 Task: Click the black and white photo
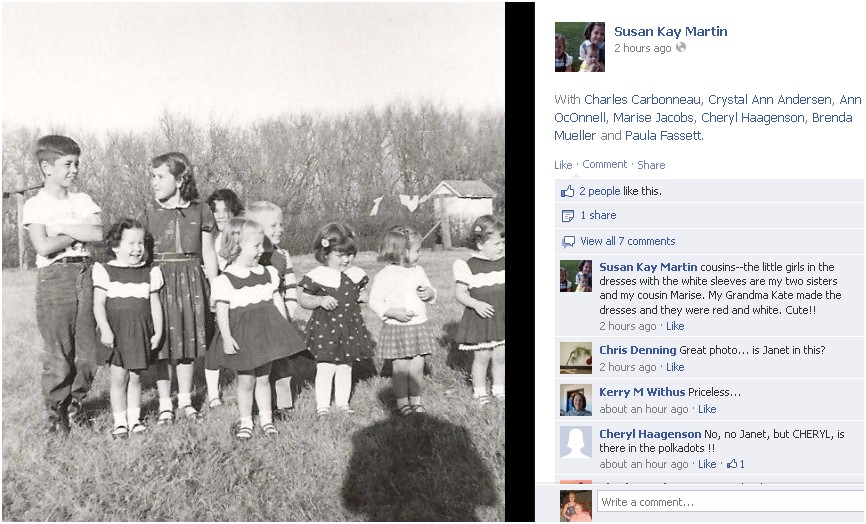click(x=254, y=262)
